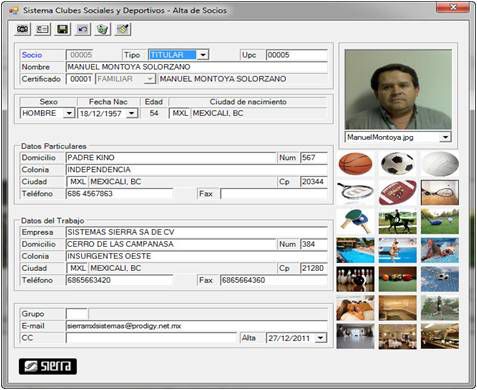
Task: Open the ManuelMontoya.jpg photo file dropdown
Action: click(445, 137)
